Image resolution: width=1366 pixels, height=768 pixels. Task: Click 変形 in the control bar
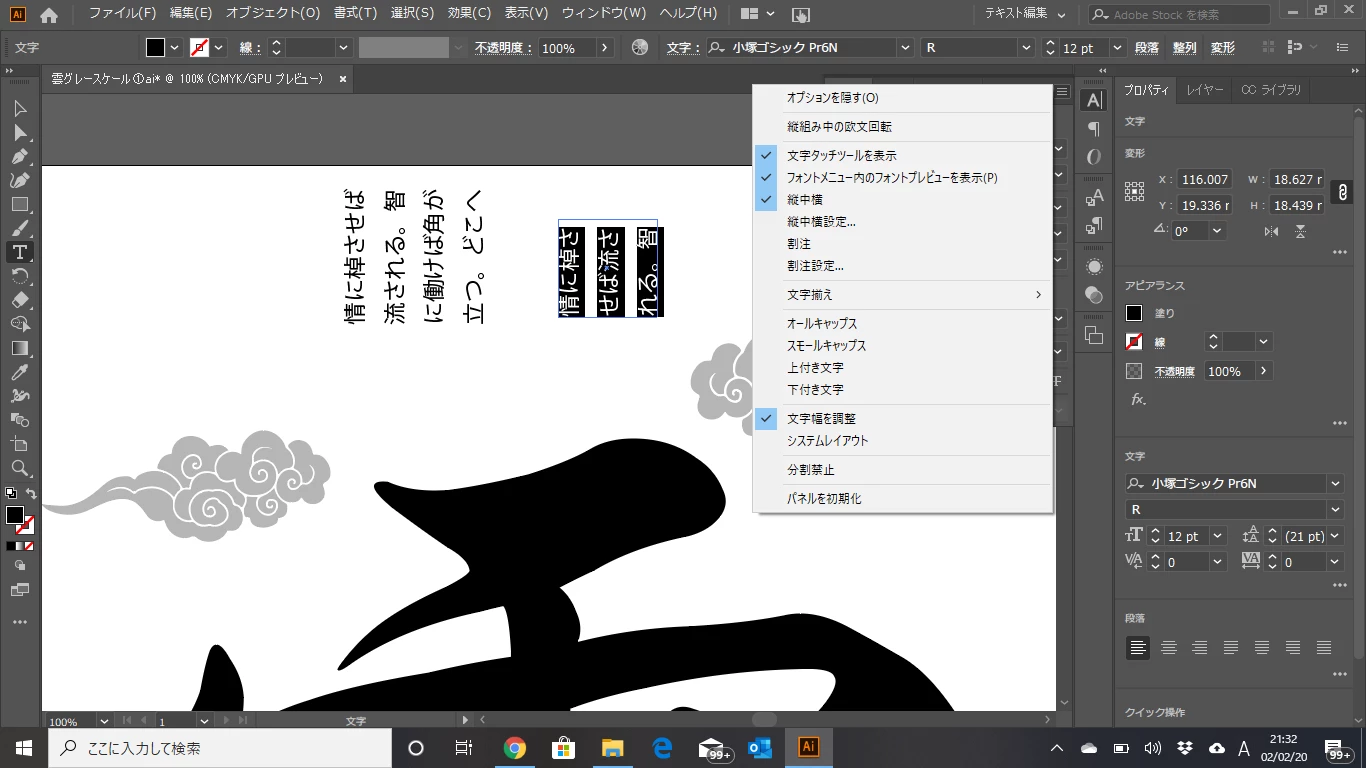coord(1222,48)
